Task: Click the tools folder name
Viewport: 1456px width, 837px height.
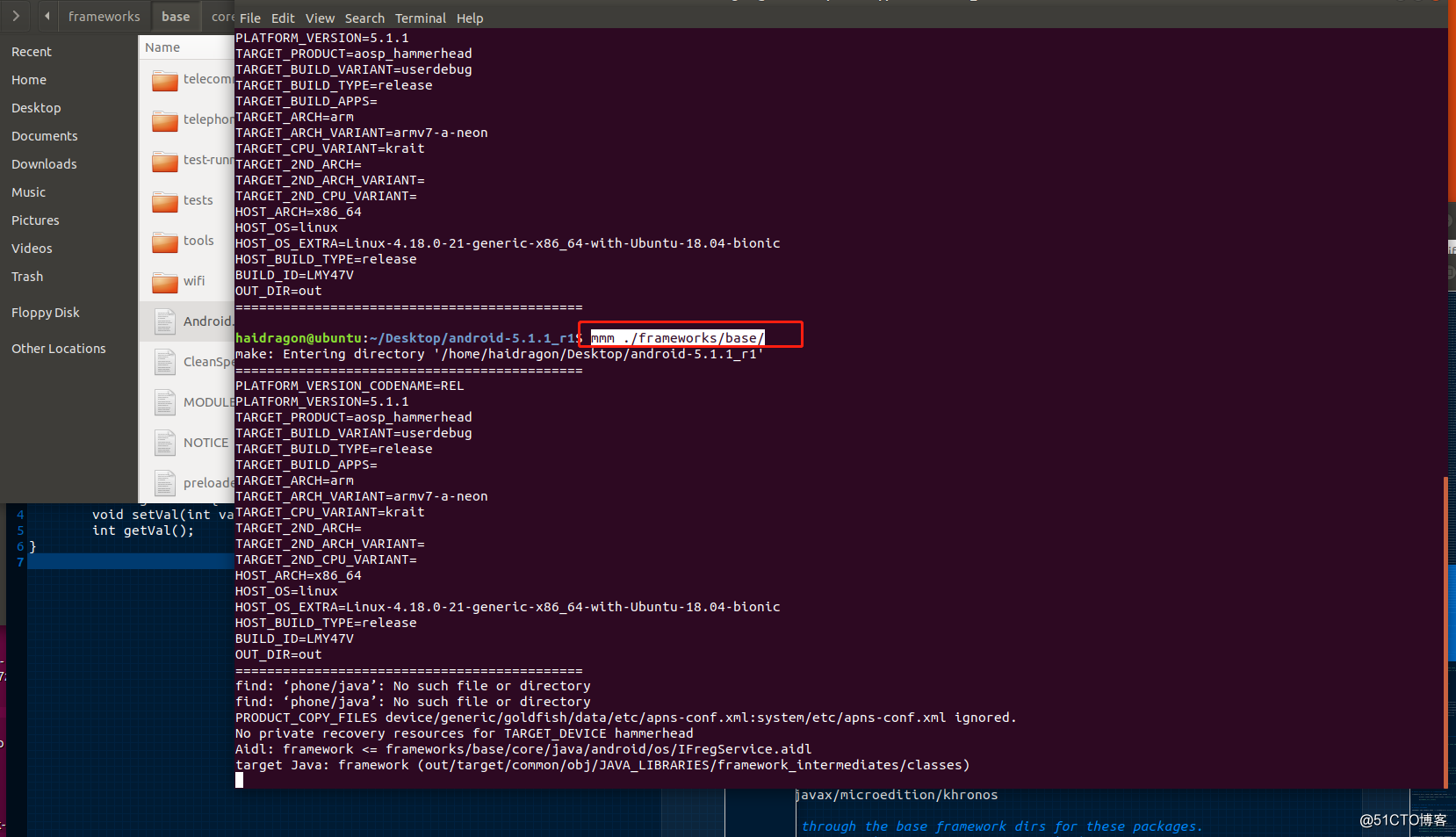Action: tap(198, 241)
